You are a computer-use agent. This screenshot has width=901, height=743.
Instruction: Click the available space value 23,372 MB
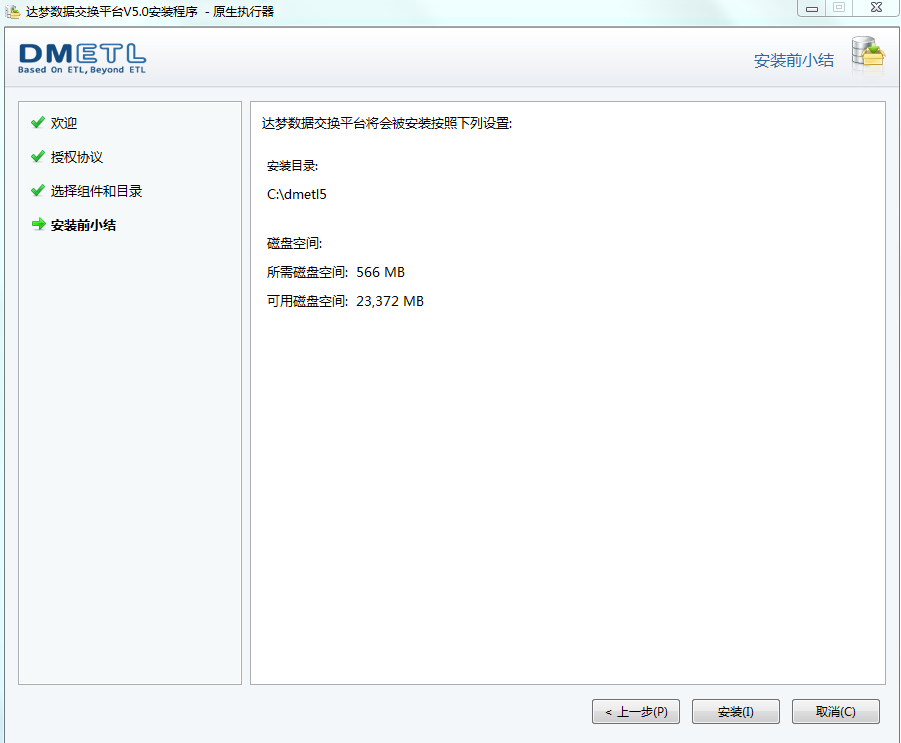(390, 301)
